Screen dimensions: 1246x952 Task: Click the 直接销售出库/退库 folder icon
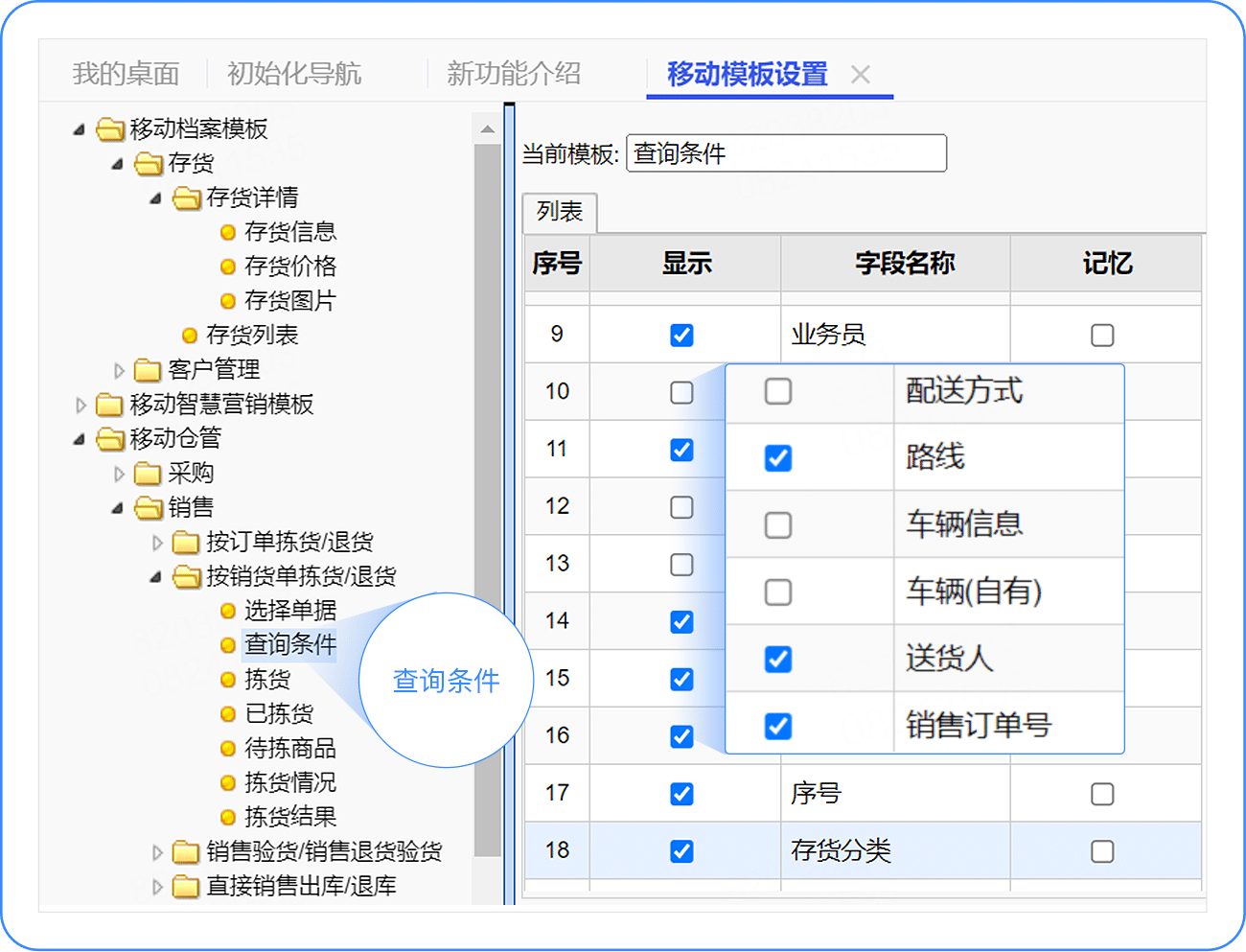click(186, 887)
